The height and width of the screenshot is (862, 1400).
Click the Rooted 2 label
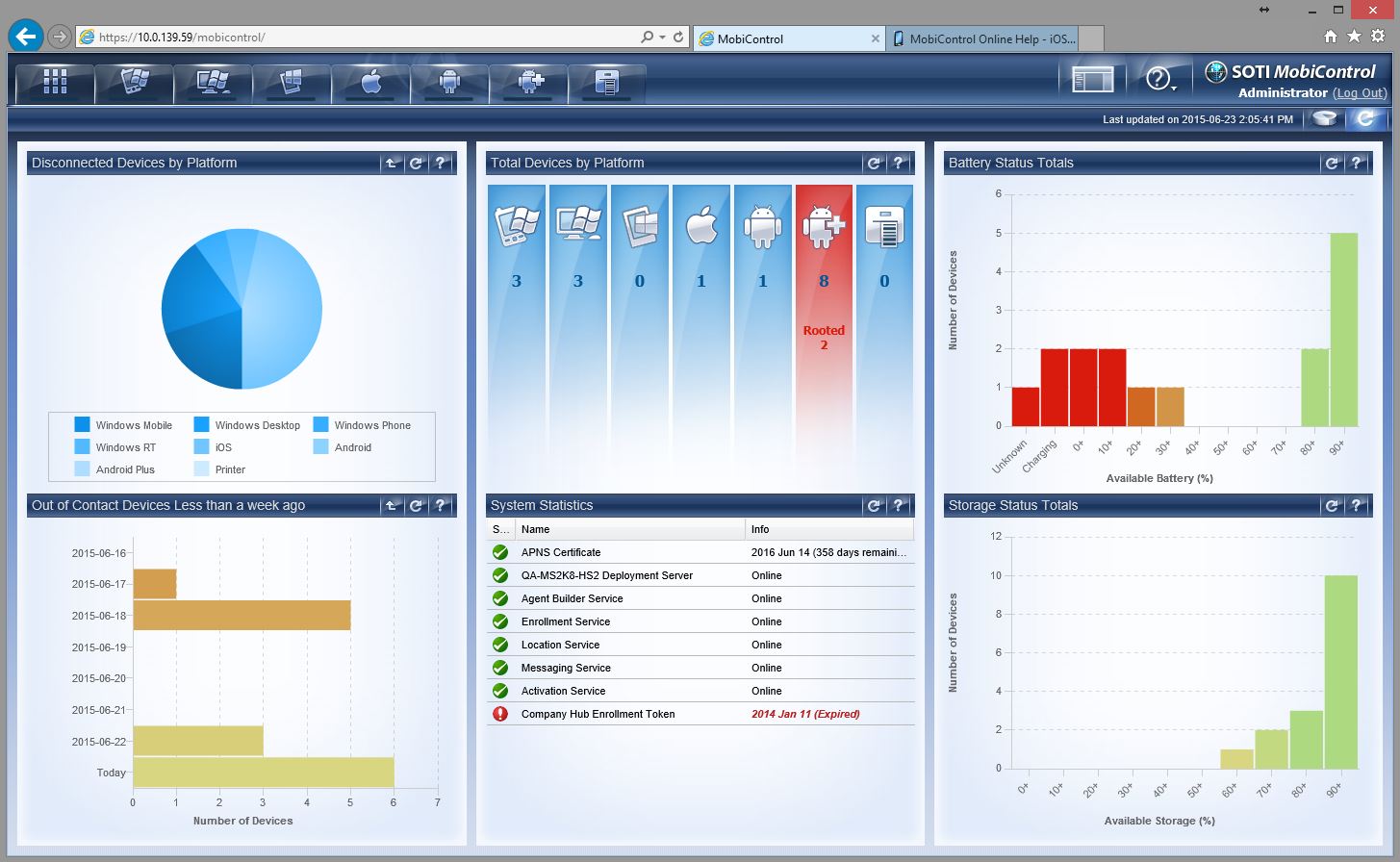click(824, 338)
